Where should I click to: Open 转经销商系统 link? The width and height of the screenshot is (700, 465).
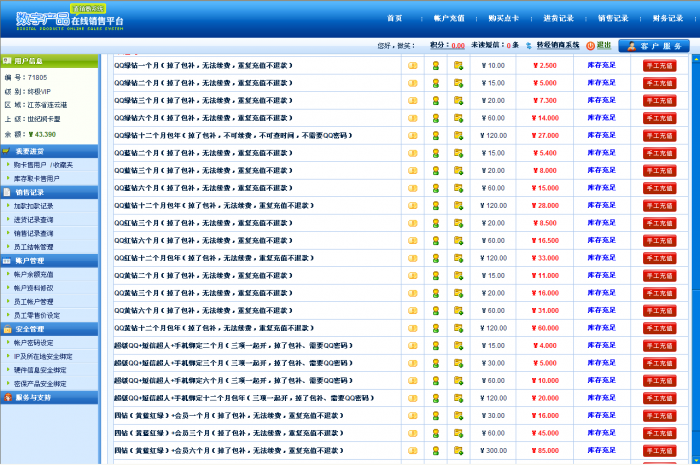pos(558,45)
